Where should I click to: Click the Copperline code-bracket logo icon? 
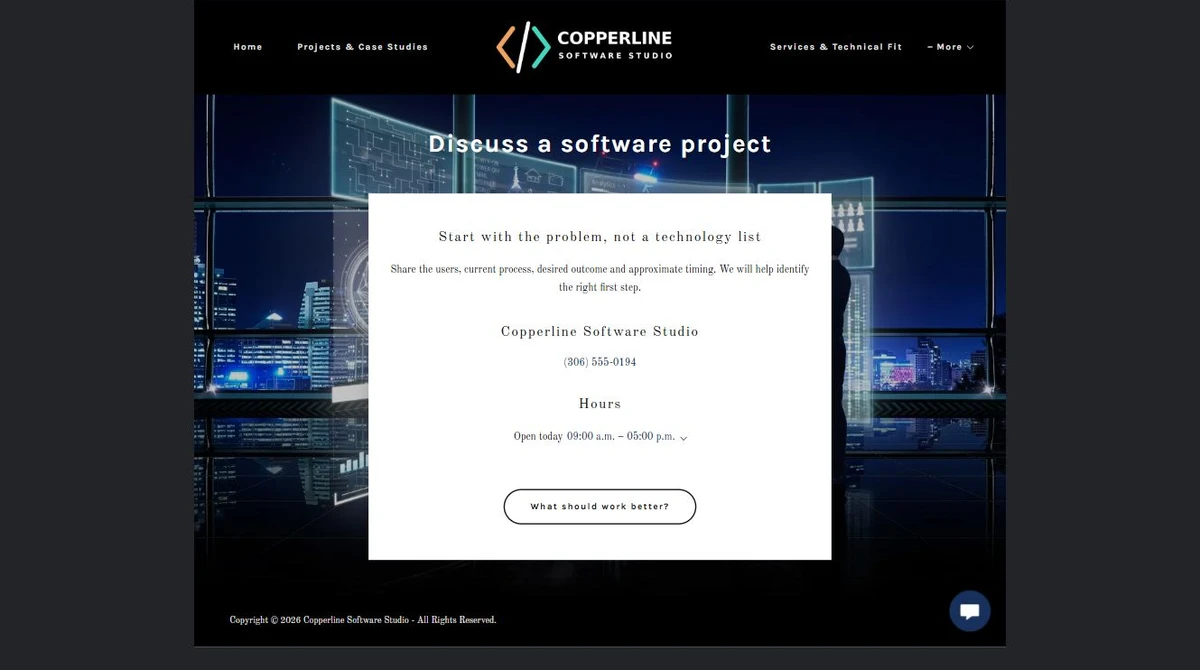coord(524,47)
